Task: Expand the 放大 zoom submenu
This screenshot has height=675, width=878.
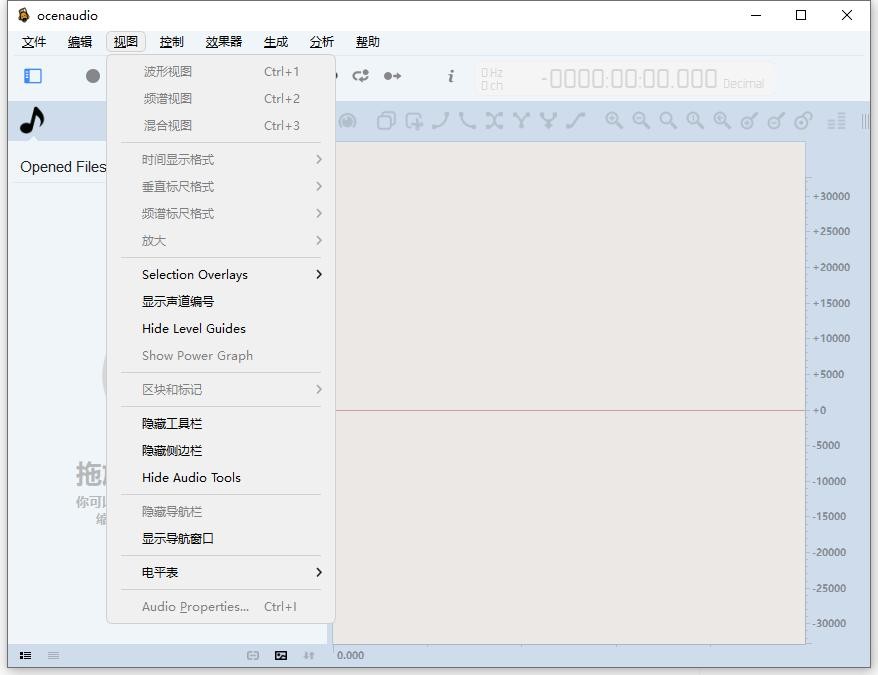Action: pos(221,240)
